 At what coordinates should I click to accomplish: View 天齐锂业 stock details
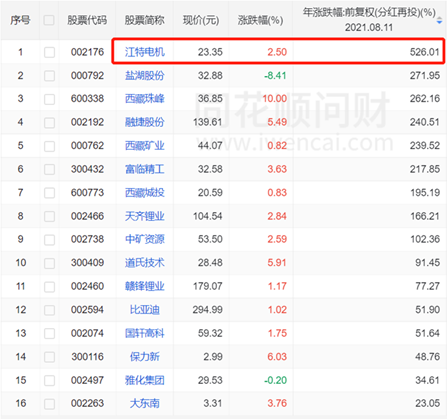pyautogui.click(x=145, y=216)
